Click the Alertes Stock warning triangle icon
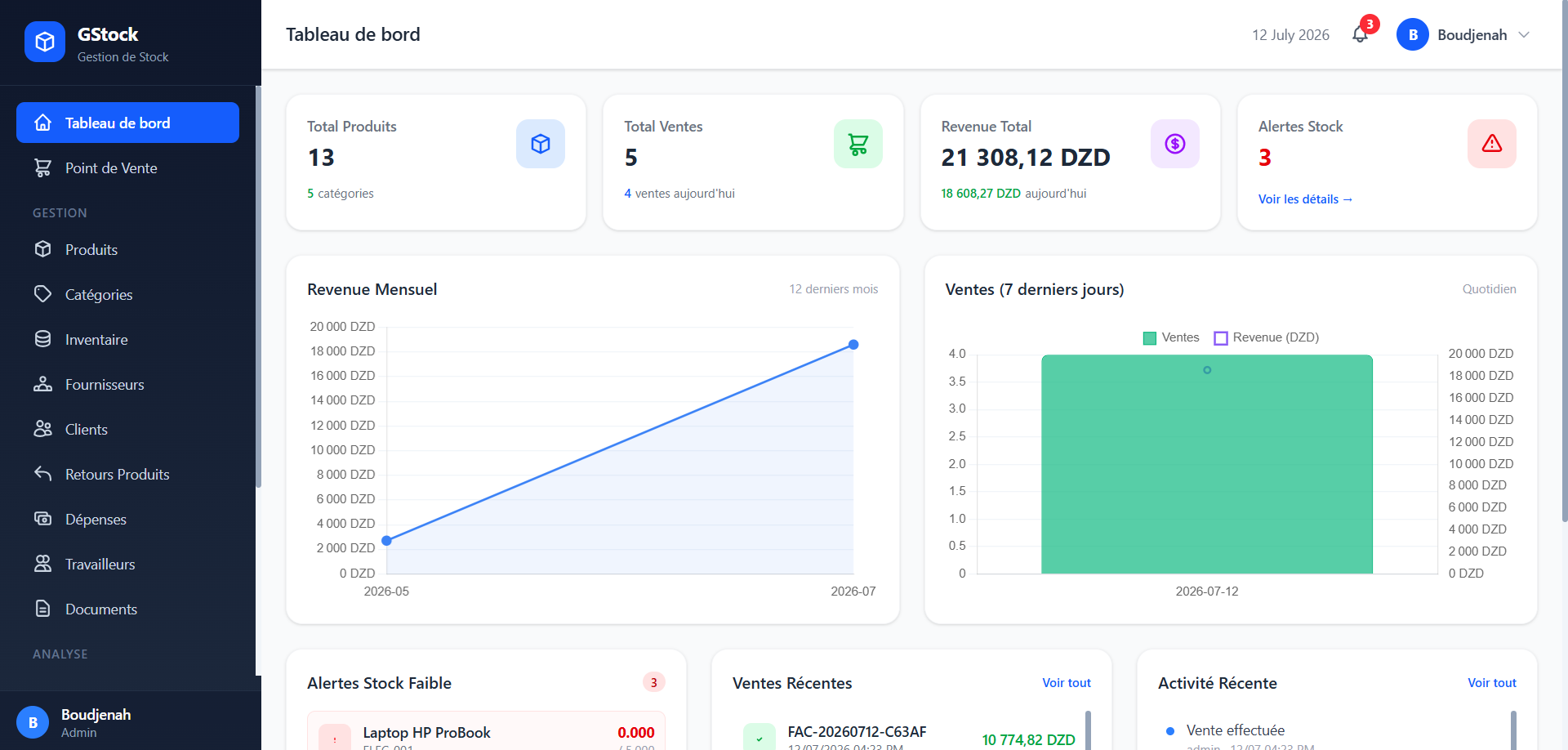The width and height of the screenshot is (1568, 750). pos(1491,144)
